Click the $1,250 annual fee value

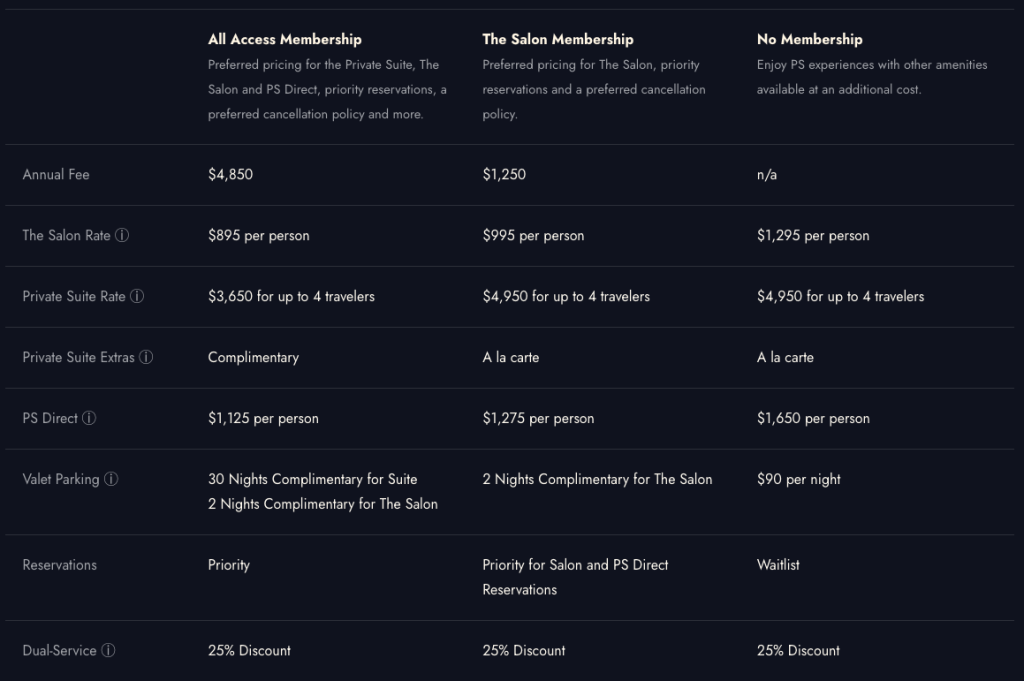504,174
